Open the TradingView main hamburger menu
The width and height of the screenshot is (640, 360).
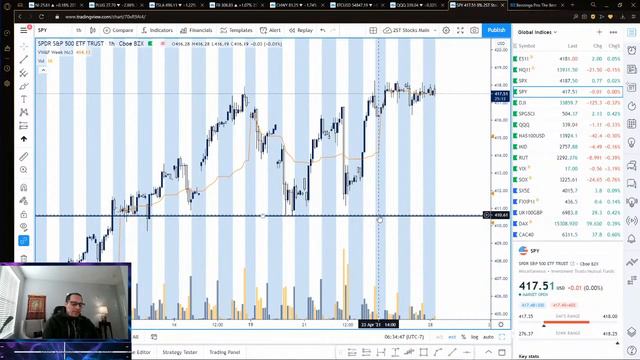pyautogui.click(x=24, y=30)
